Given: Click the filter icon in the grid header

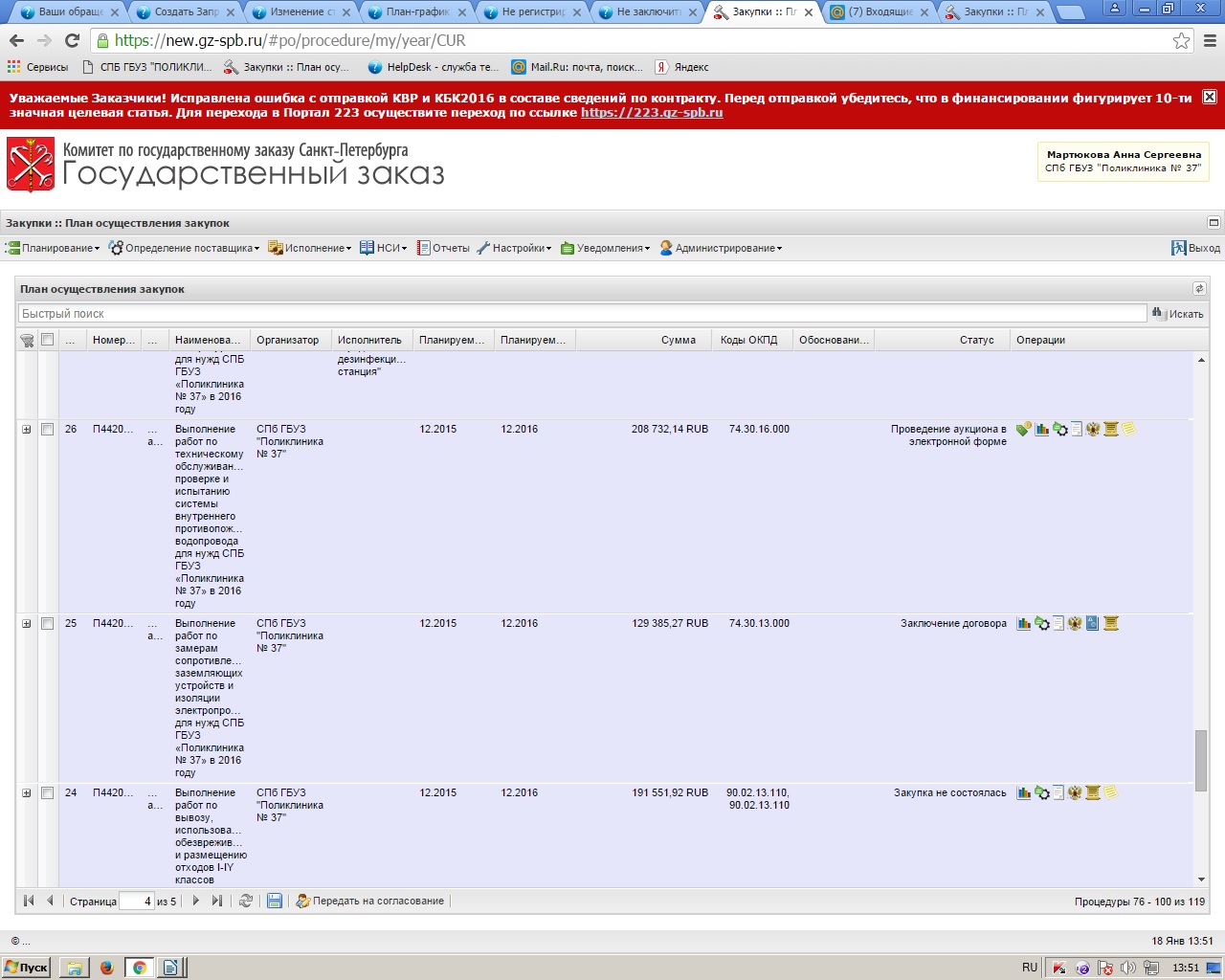Looking at the screenshot, I should pos(27,341).
